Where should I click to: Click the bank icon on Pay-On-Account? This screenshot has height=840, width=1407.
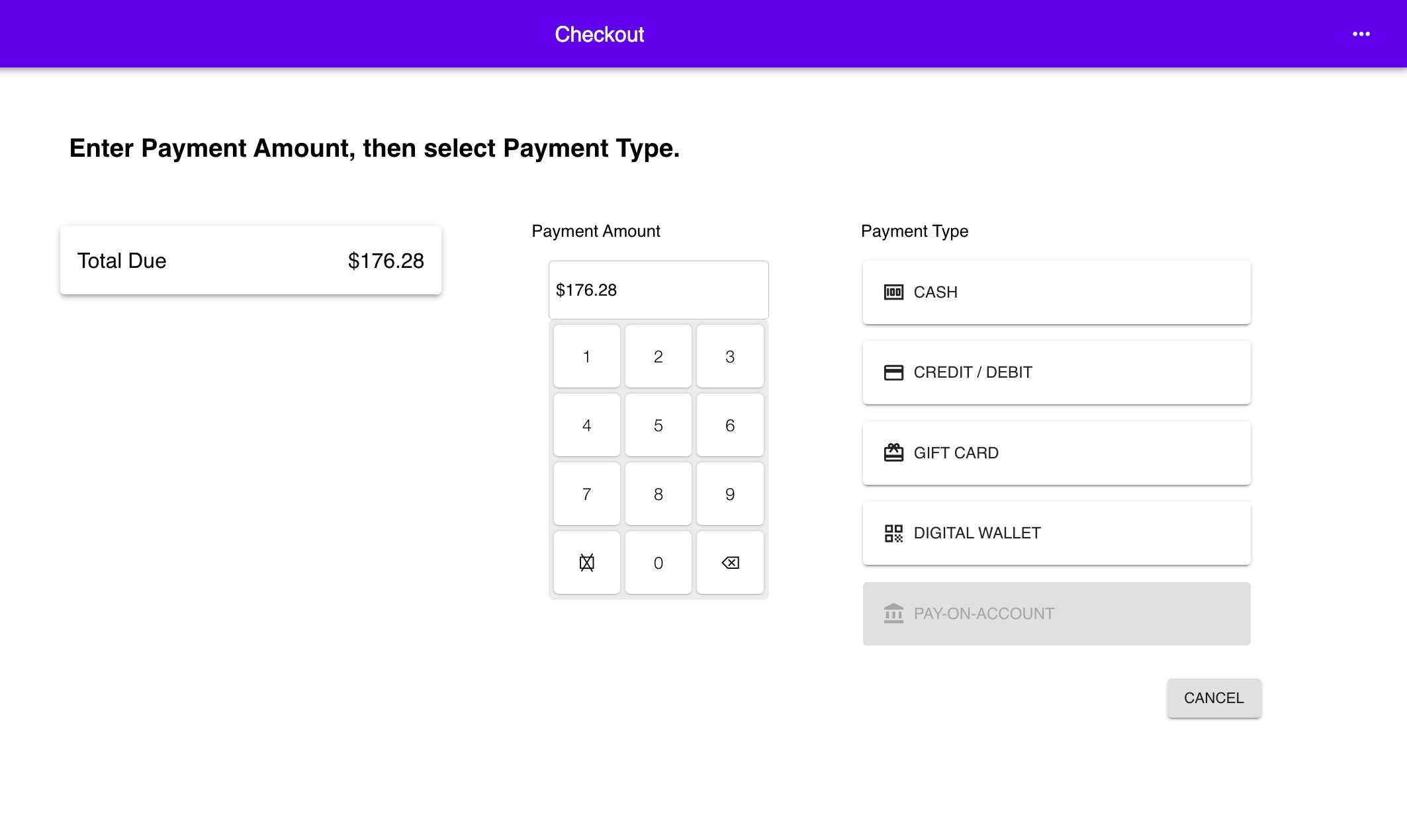point(893,613)
